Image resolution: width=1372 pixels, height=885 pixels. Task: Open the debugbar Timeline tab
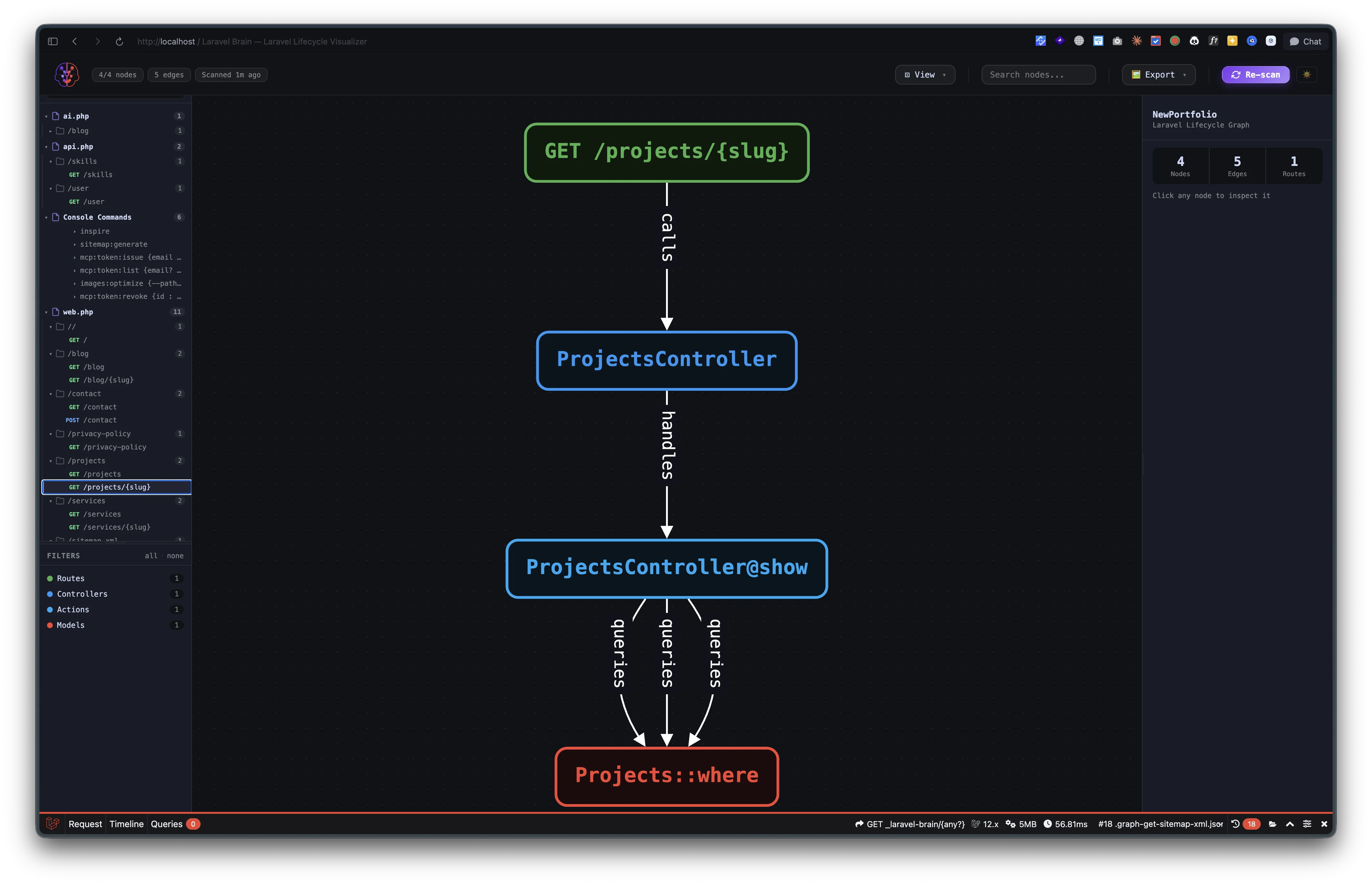click(127, 824)
